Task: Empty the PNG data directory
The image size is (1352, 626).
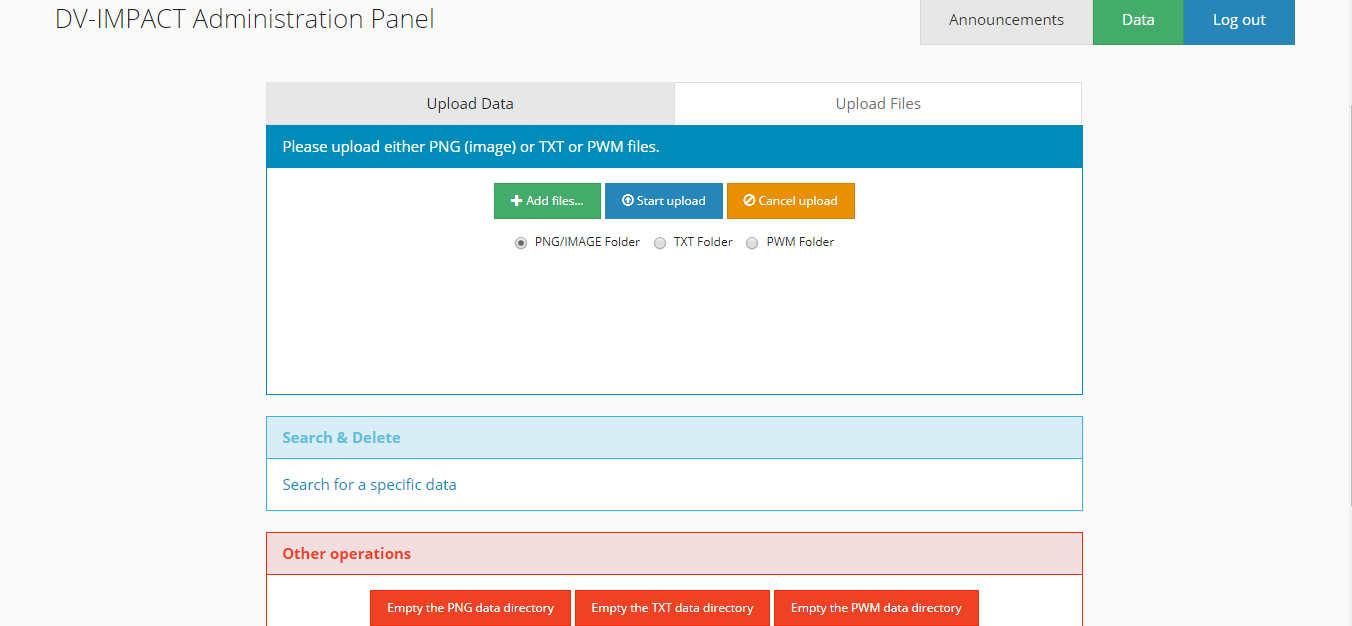Action: click(x=470, y=608)
